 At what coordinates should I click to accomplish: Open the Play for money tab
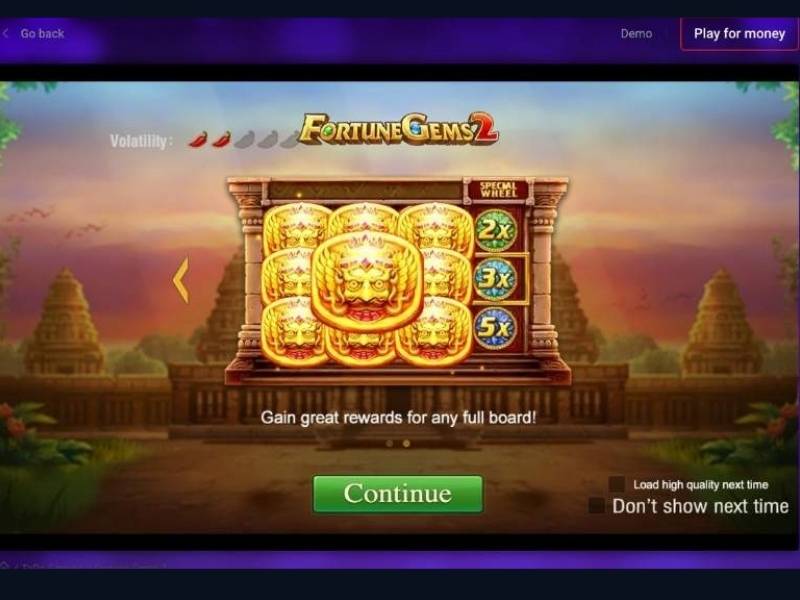[739, 34]
